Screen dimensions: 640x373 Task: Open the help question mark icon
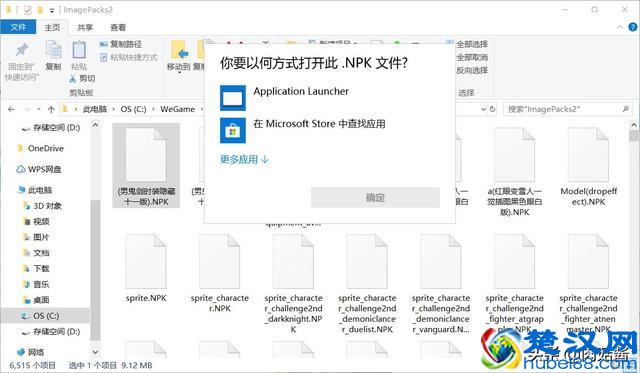click(633, 27)
